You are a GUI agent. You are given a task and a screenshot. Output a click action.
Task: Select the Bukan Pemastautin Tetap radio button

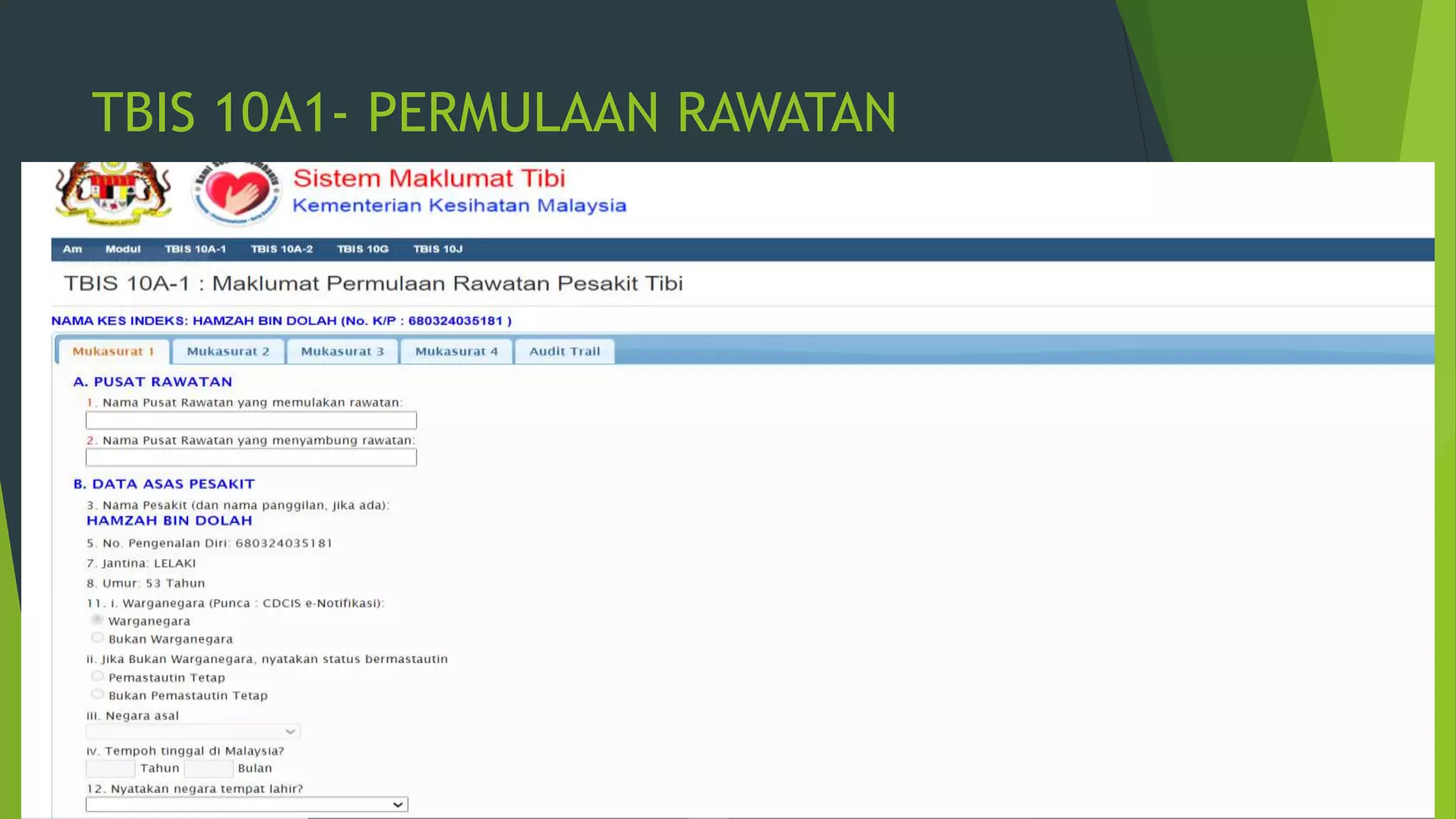click(97, 694)
